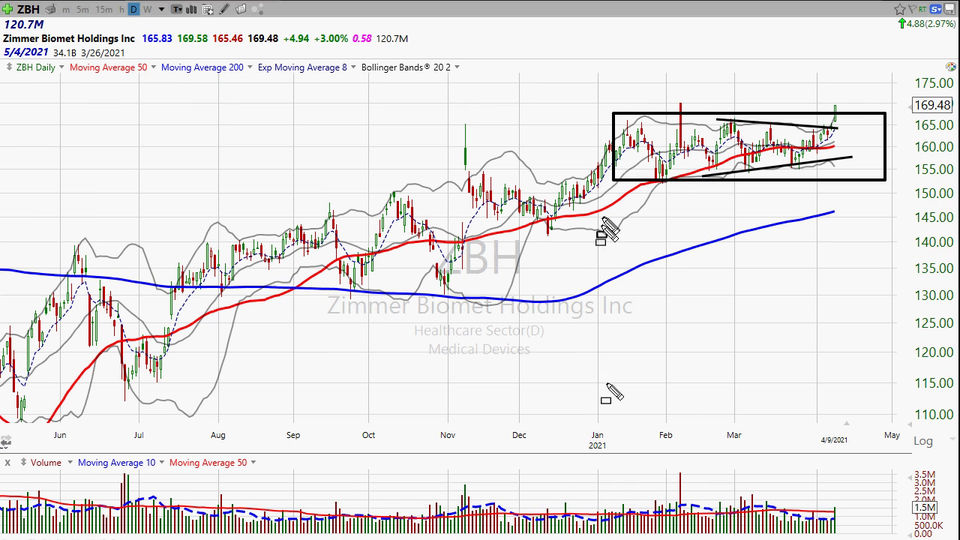Click the stacked-pages icon beside ZBH
960x540 pixels.
(51, 9)
